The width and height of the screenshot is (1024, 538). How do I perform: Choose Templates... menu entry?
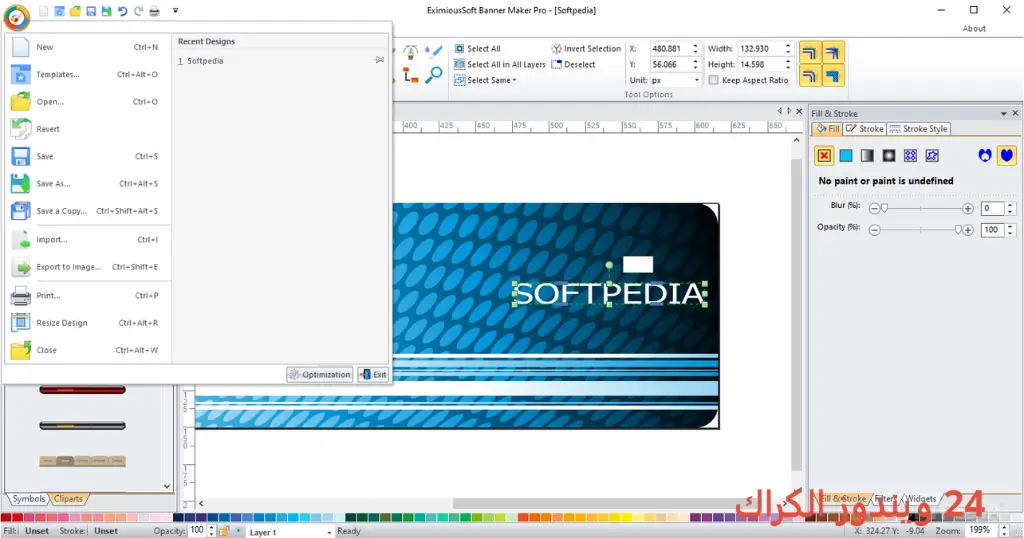pyautogui.click(x=88, y=74)
